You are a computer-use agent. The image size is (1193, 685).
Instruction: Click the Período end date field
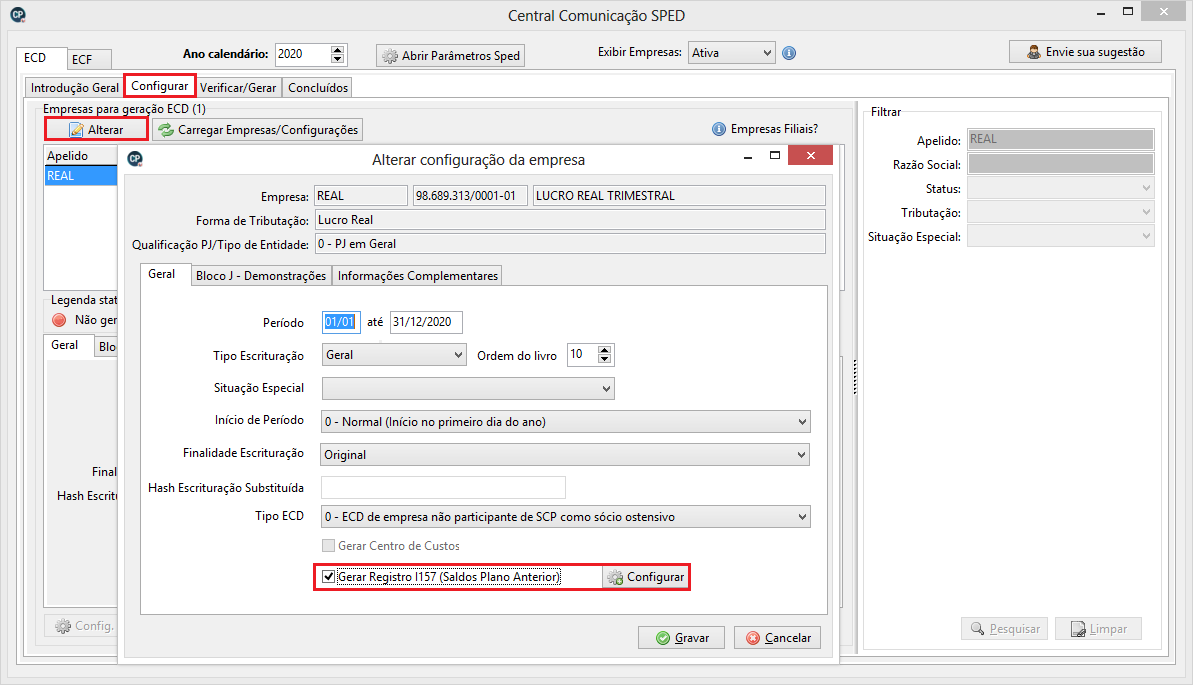[x=426, y=322]
